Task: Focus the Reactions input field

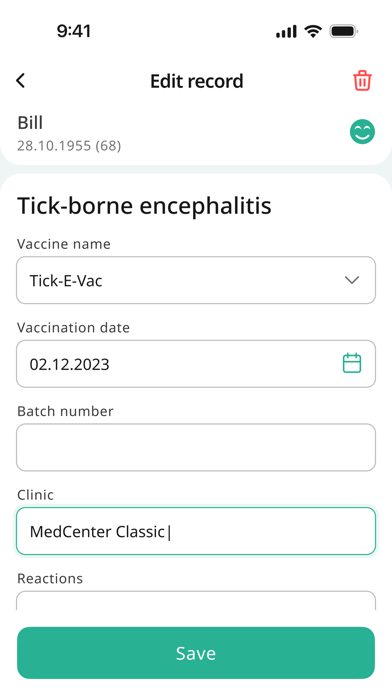Action: [x=196, y=600]
